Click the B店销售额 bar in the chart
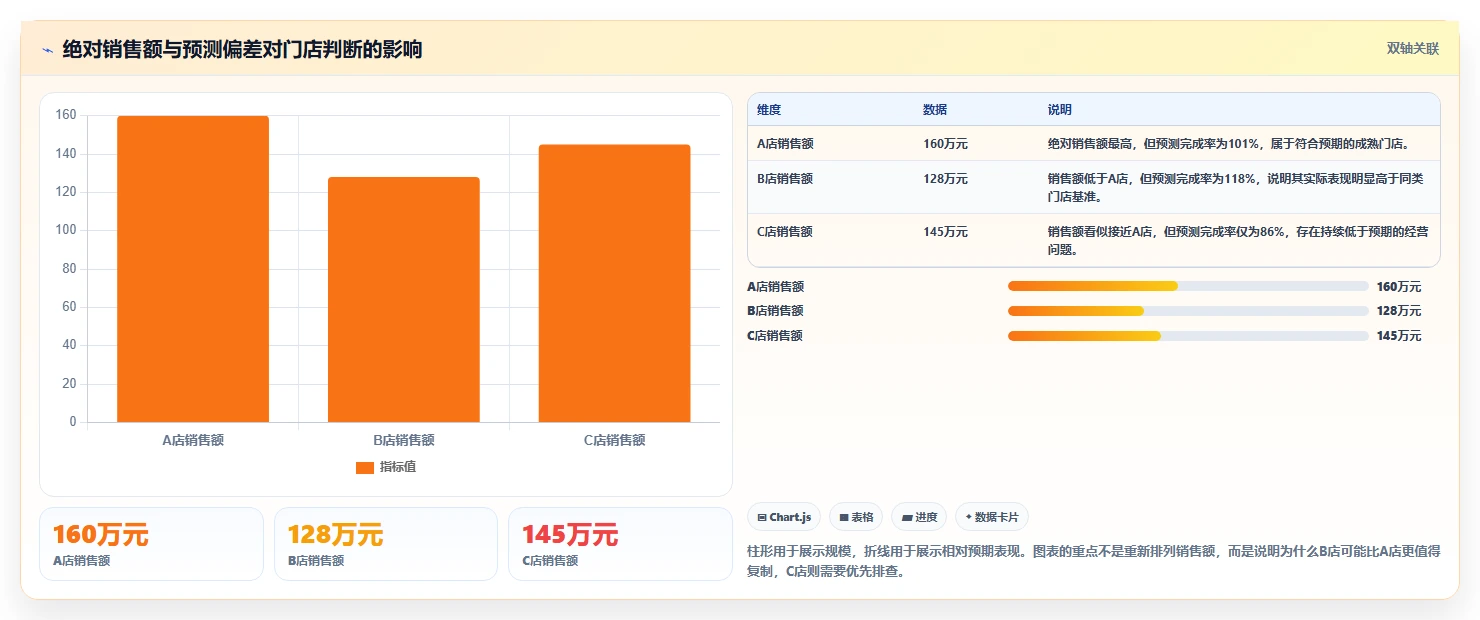The width and height of the screenshot is (1480, 620). tap(404, 300)
